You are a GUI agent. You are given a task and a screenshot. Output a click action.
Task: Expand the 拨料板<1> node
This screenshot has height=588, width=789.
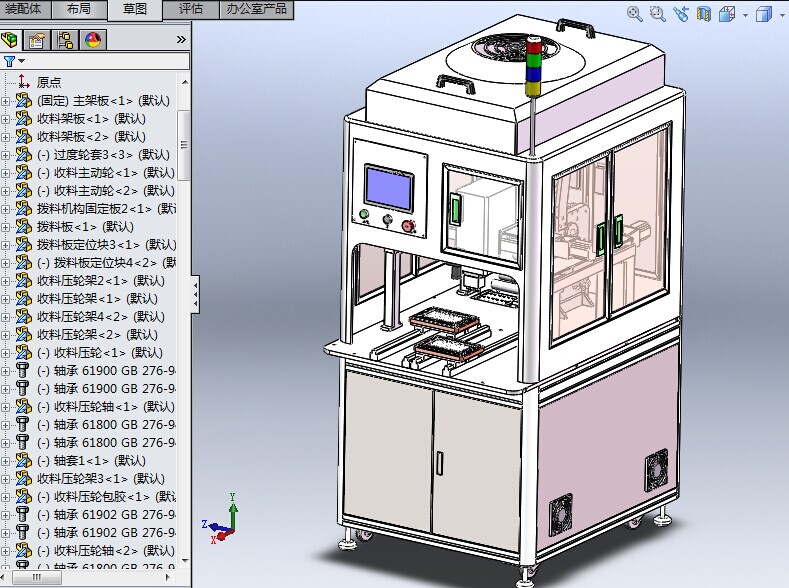pyautogui.click(x=6, y=227)
